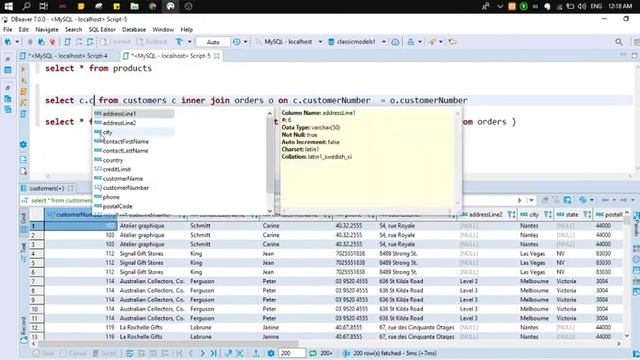Open the Window menu

click(163, 29)
